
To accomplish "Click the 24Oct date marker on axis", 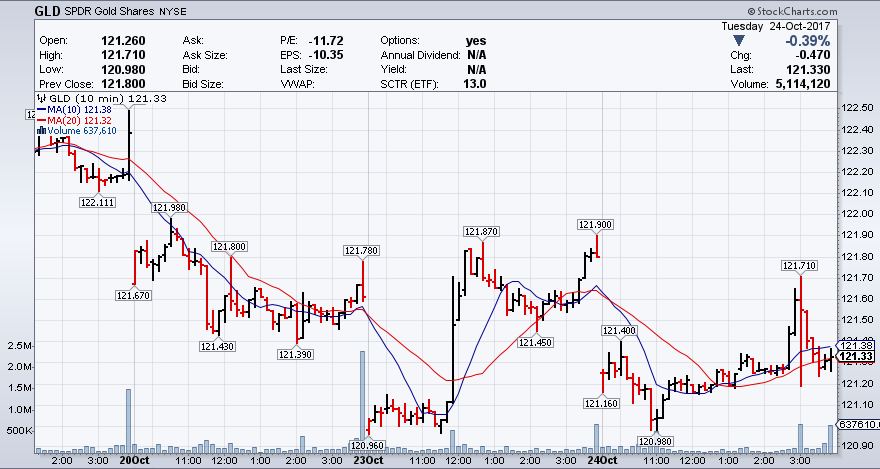I will [x=603, y=461].
